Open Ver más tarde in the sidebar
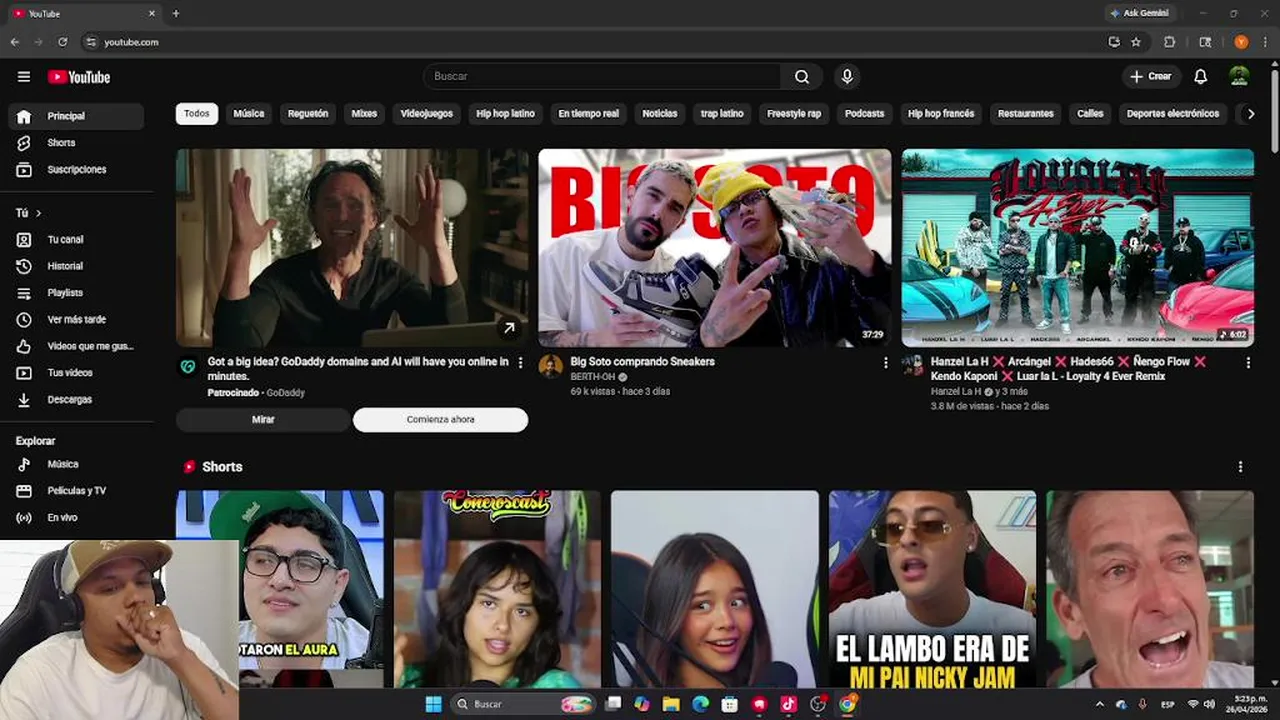 tap(76, 320)
